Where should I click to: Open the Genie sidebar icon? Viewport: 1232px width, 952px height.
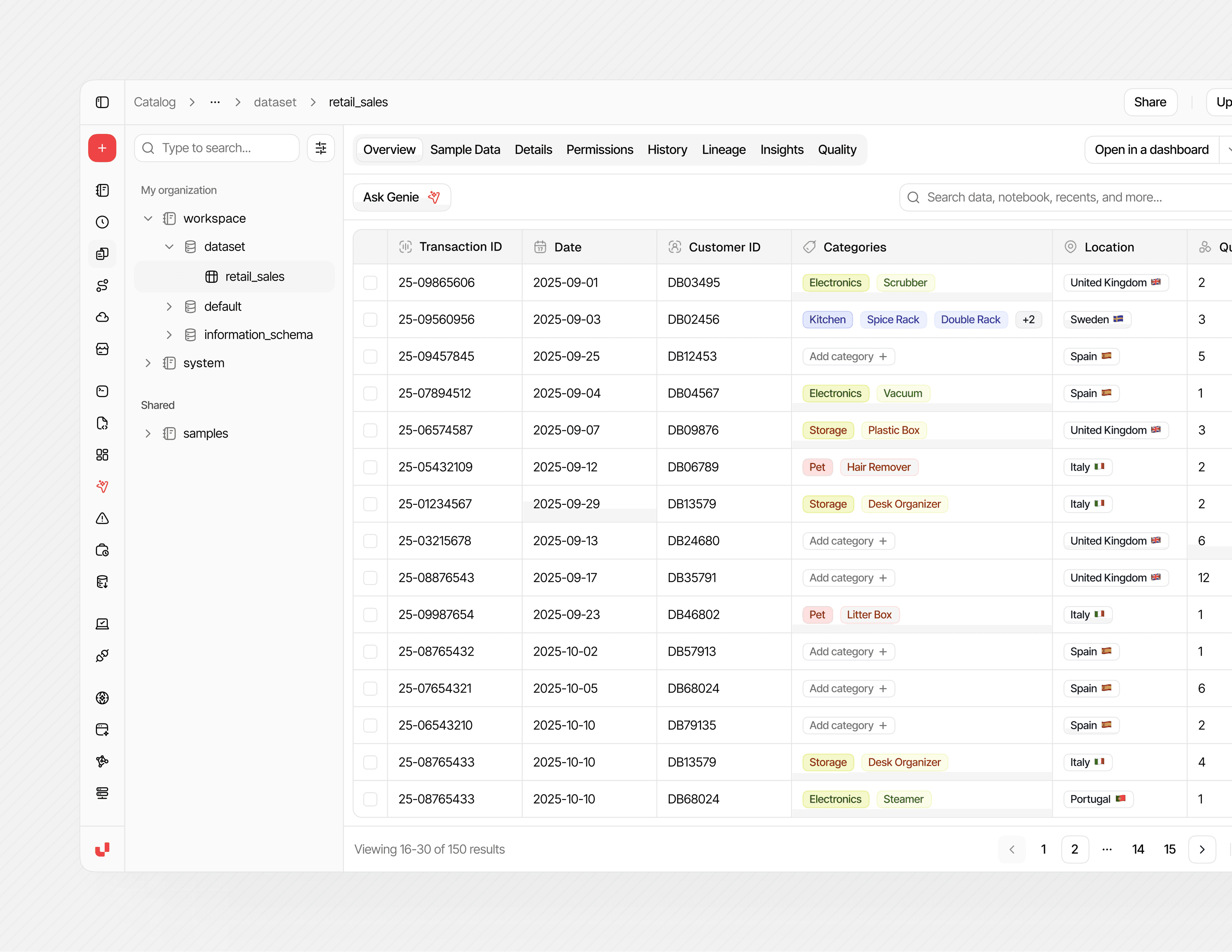pyautogui.click(x=102, y=486)
